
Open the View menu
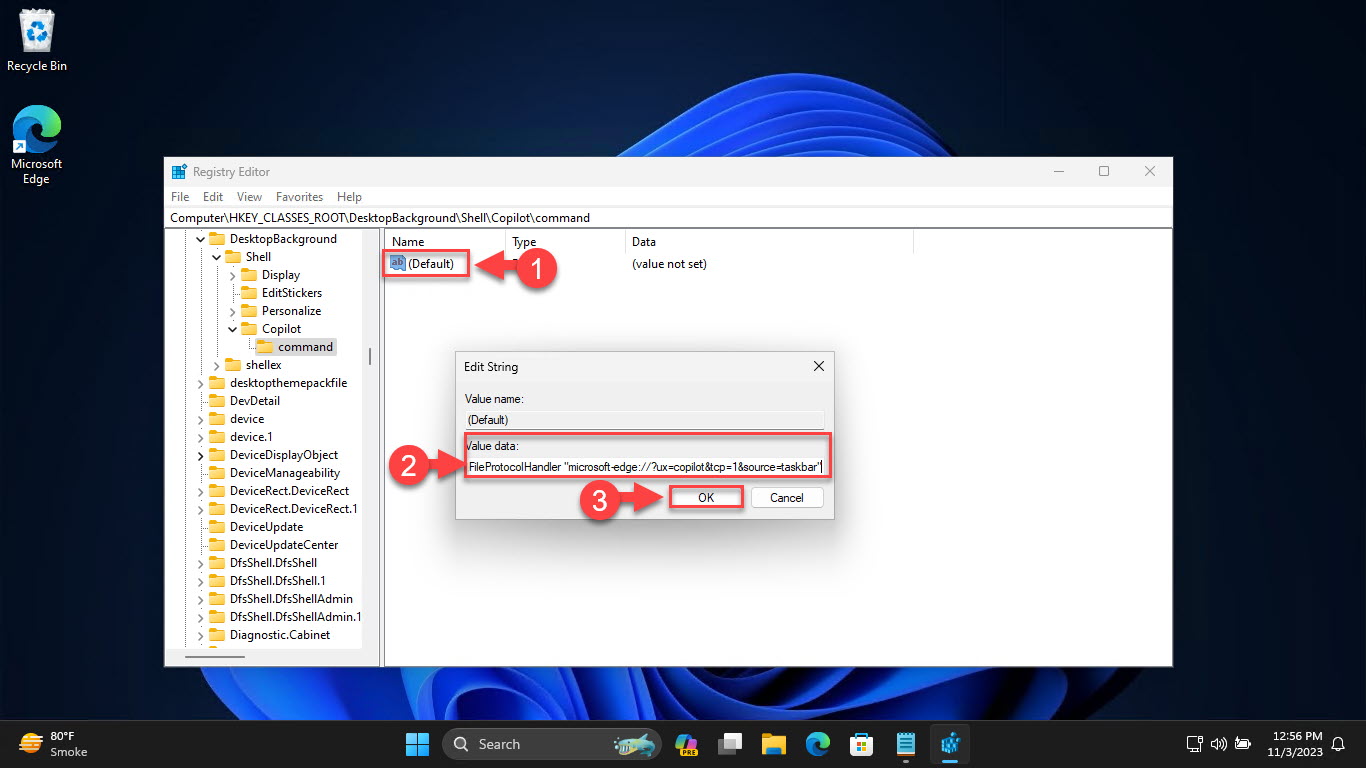click(249, 197)
